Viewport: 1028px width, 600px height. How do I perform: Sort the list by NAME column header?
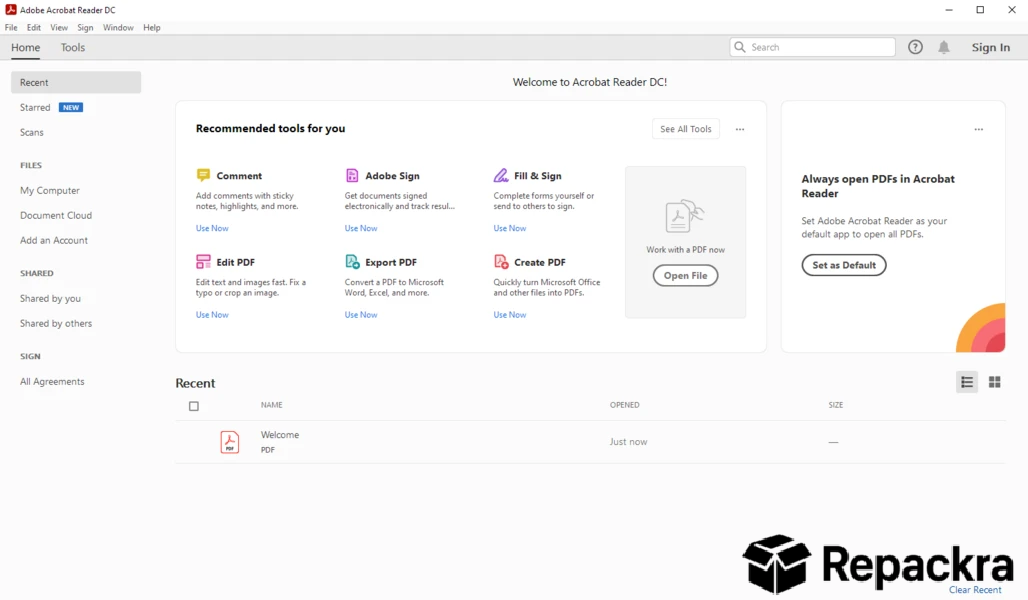[x=271, y=405]
